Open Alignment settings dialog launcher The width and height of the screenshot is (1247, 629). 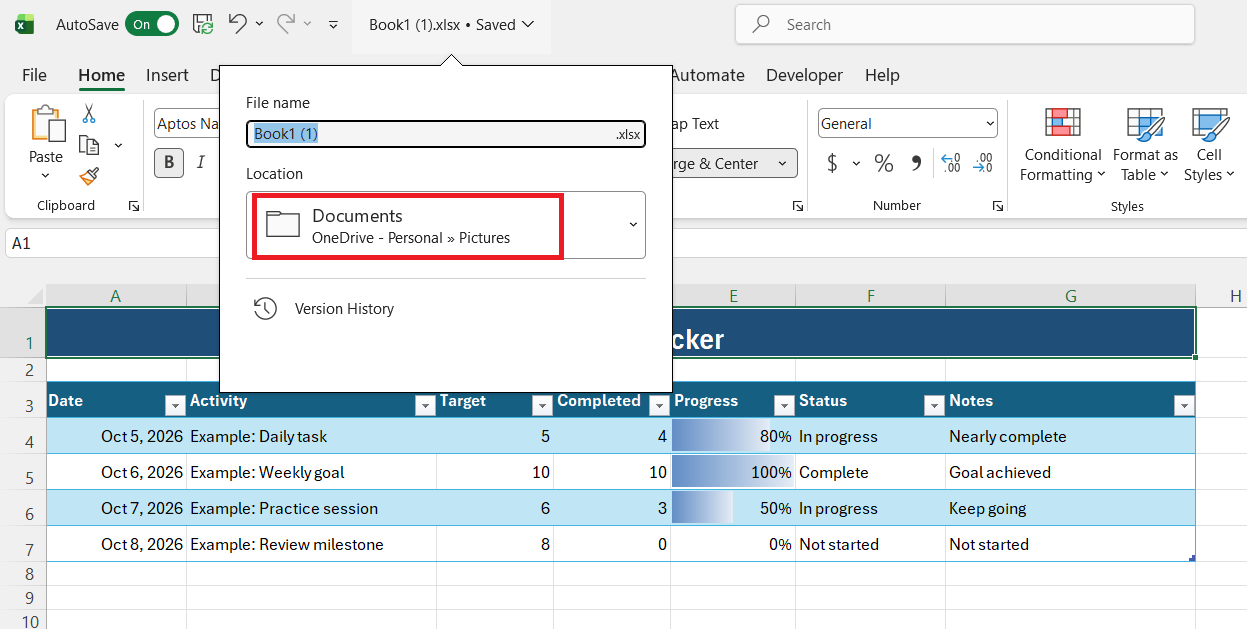click(798, 206)
